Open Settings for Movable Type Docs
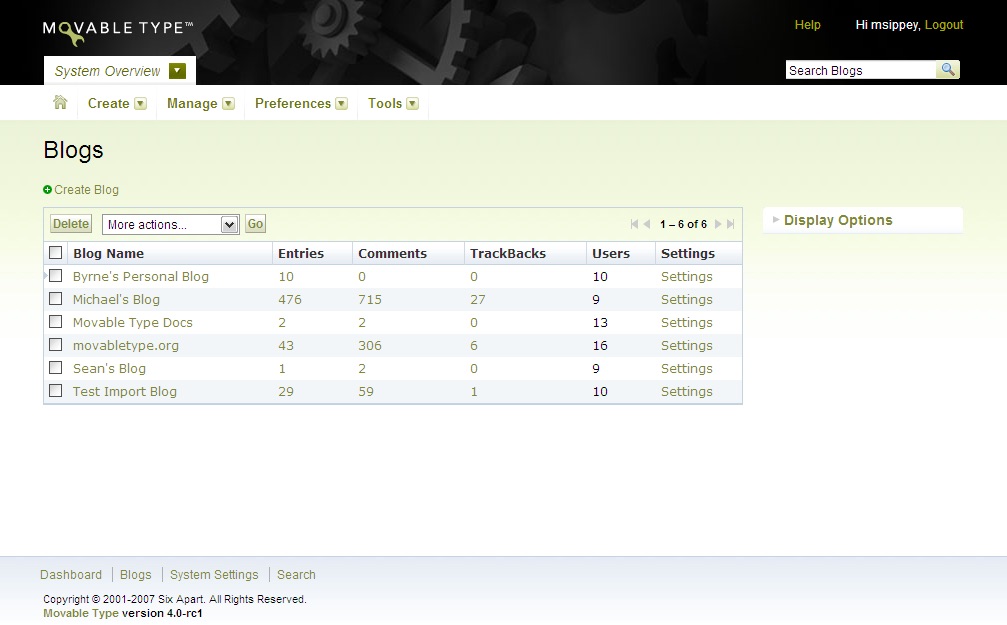The height and width of the screenshot is (625, 1007). (687, 322)
